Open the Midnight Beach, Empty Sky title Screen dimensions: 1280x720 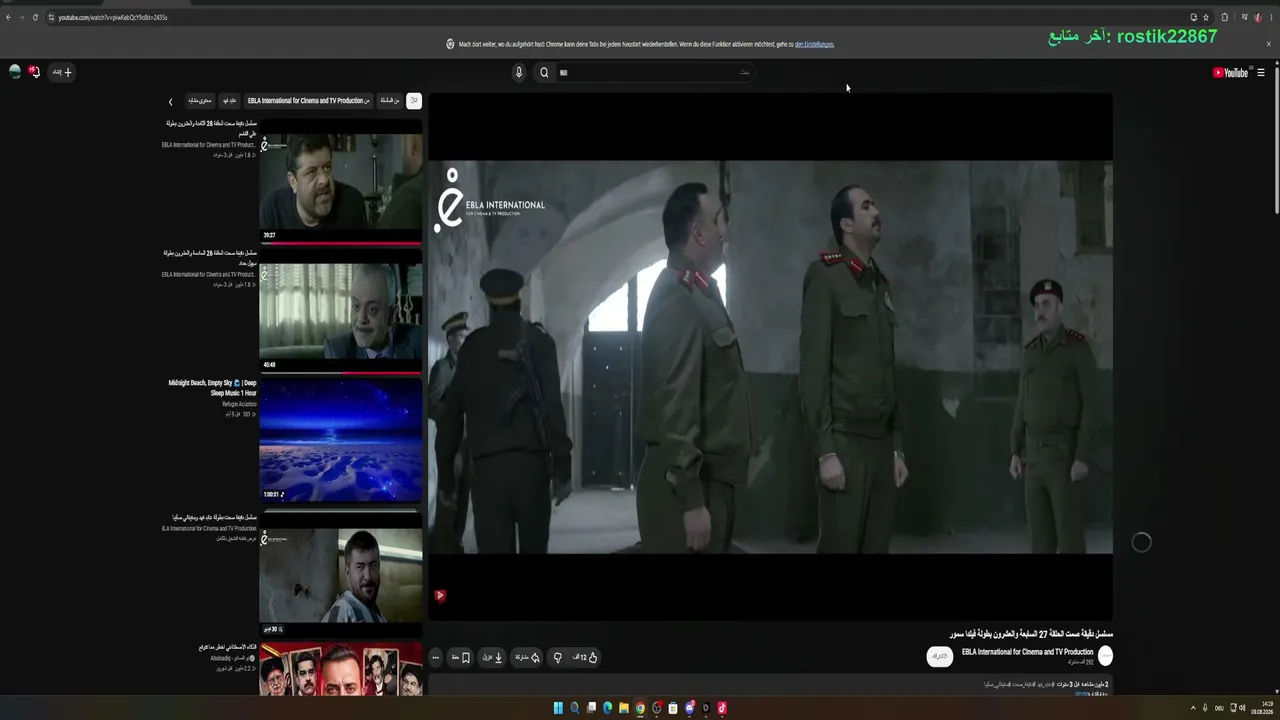tap(212, 388)
